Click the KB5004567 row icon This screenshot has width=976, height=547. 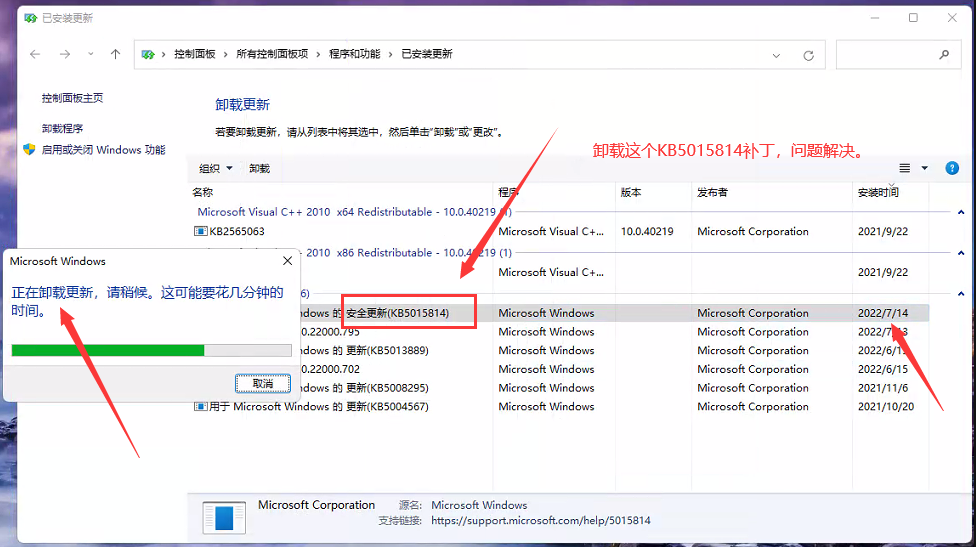pyautogui.click(x=200, y=406)
